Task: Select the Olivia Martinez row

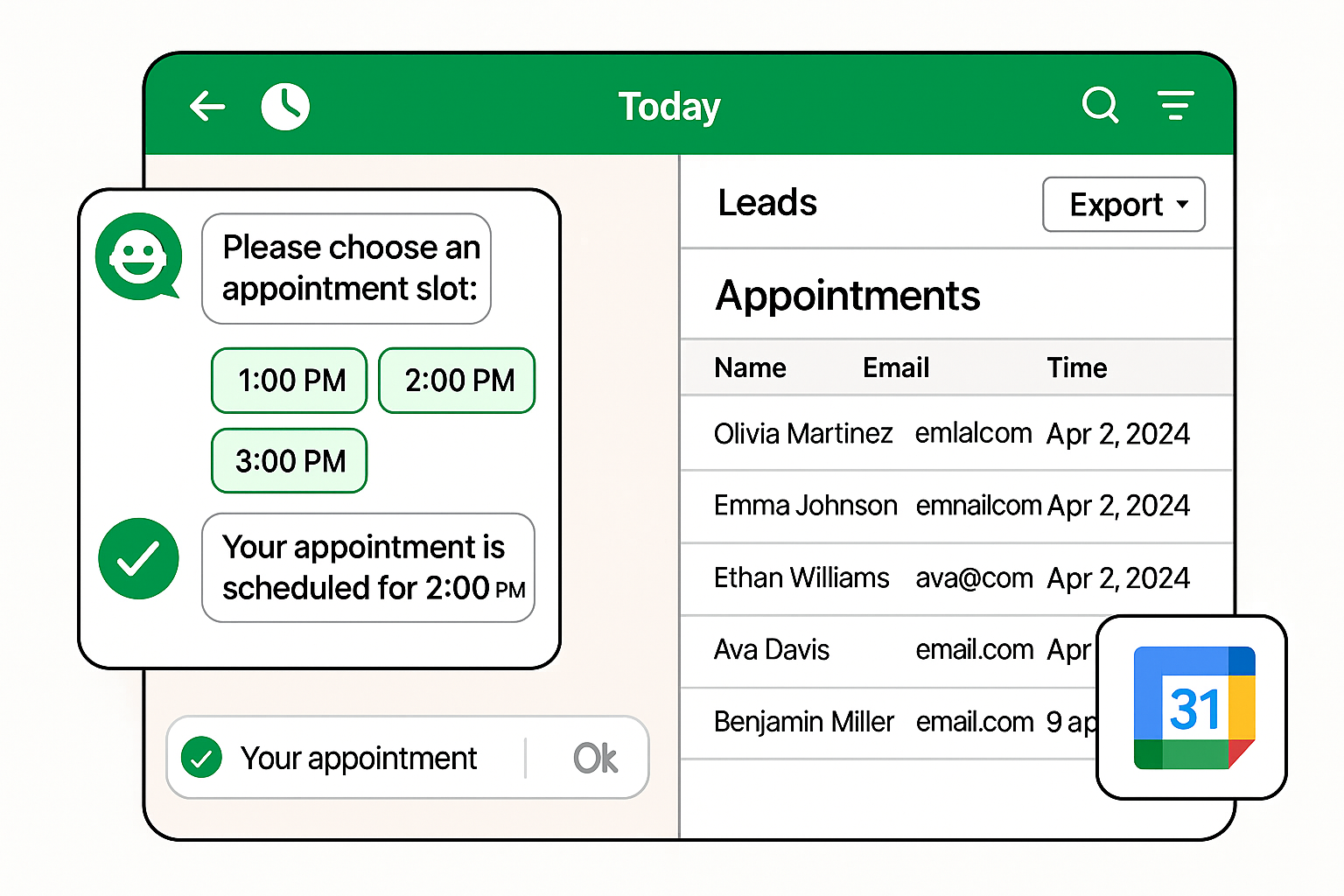Action: 803,434
